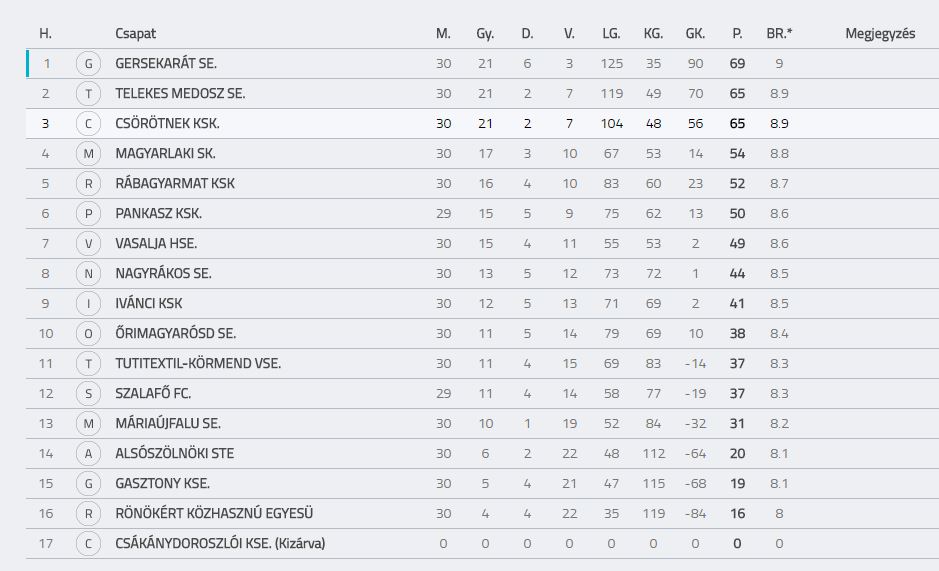Image resolution: width=939 pixels, height=571 pixels.
Task: Click the P. points column header
Action: click(x=737, y=34)
